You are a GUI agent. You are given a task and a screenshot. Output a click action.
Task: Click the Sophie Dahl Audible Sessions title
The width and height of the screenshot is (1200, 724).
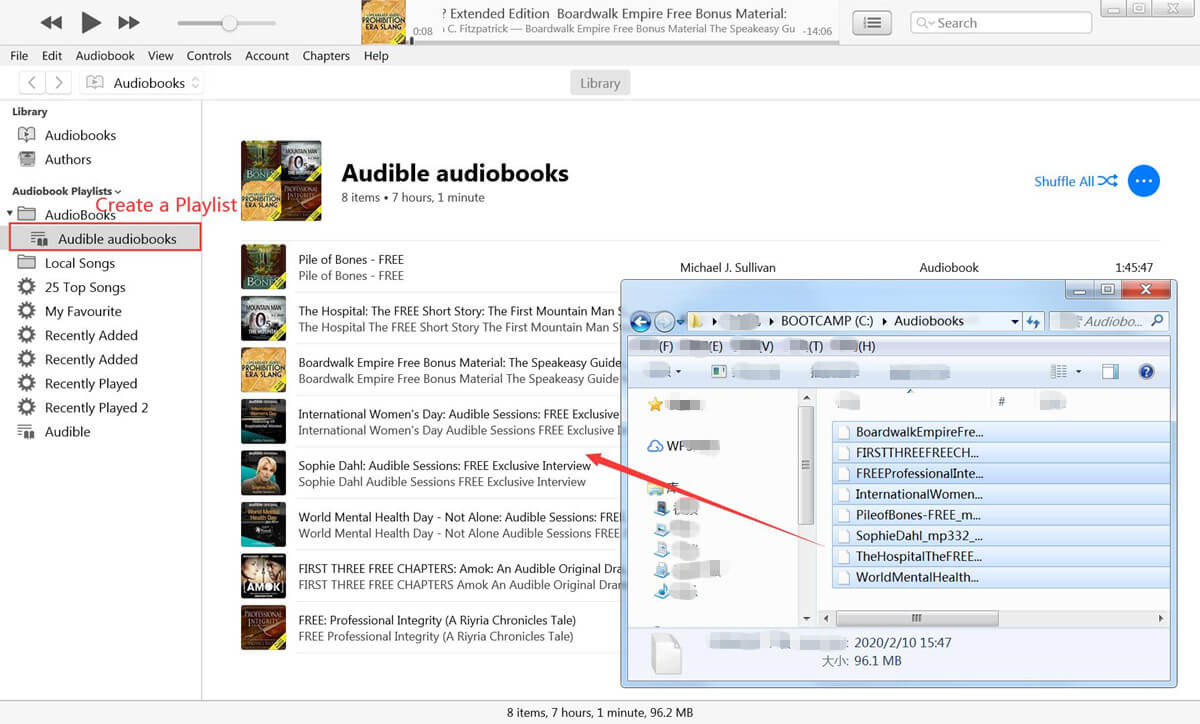[444, 465]
